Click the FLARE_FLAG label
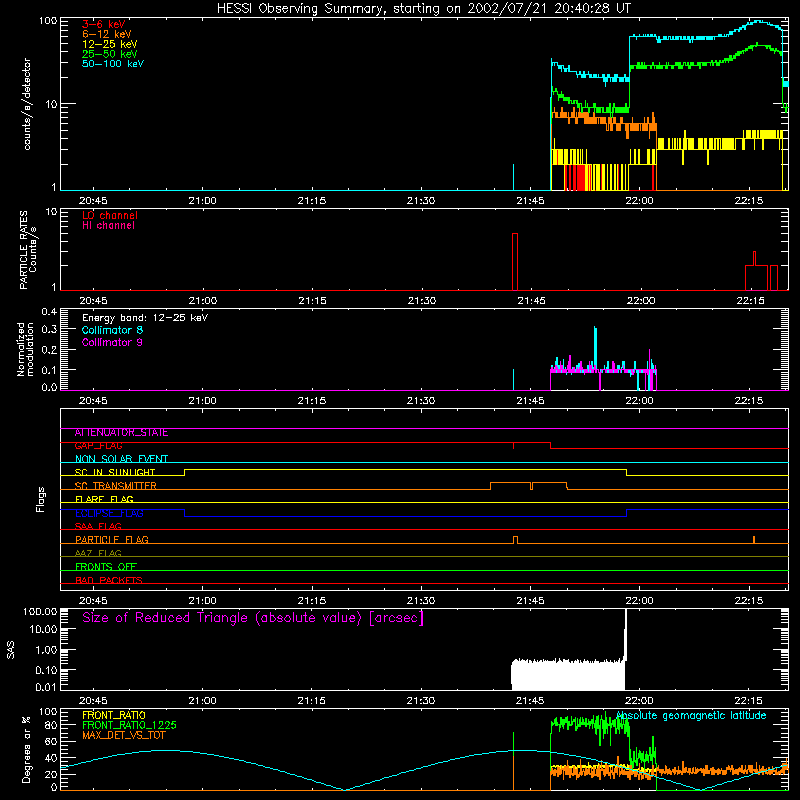Screen dimensions: 800x800 point(104,499)
